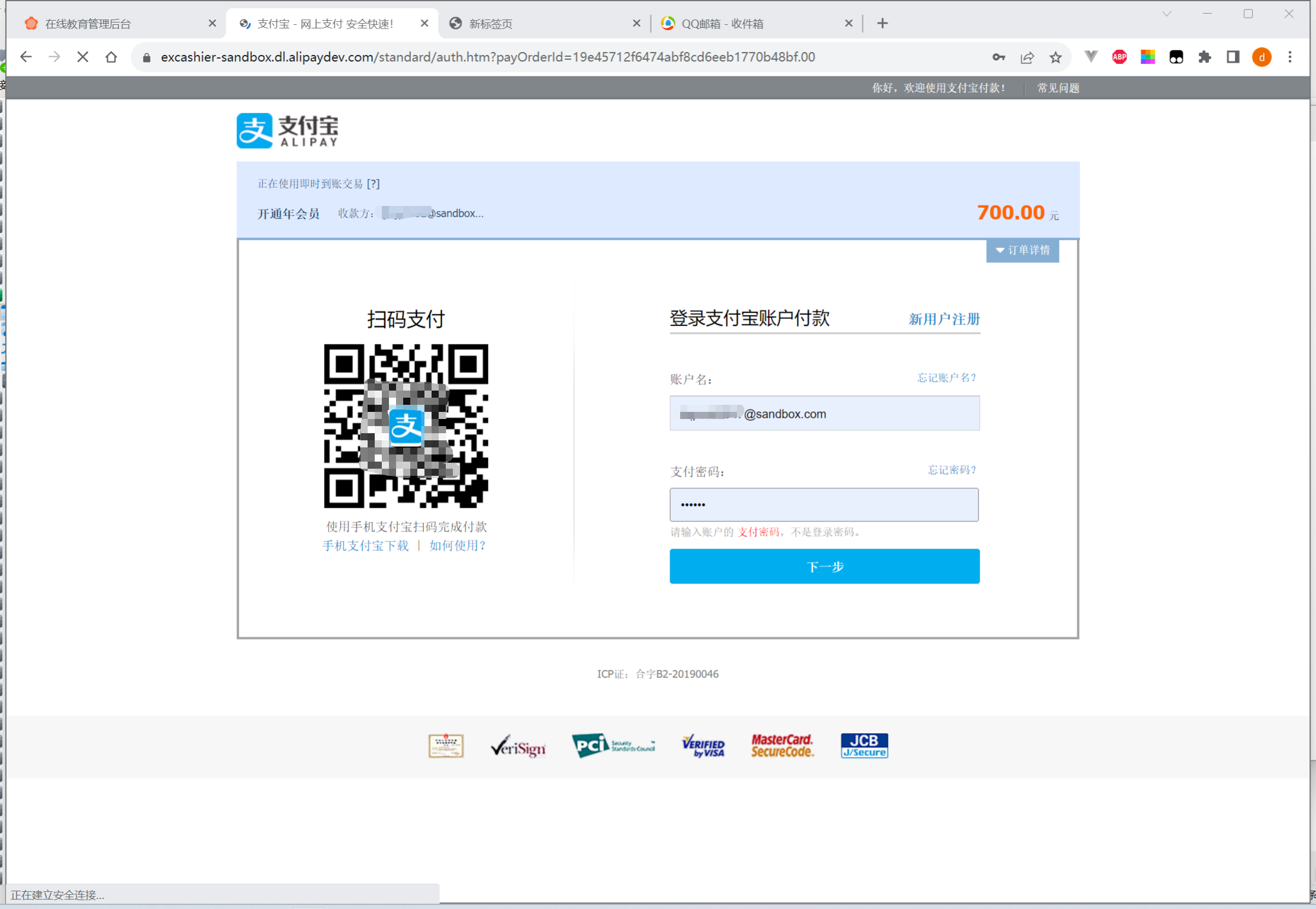This screenshot has height=909, width=1316.
Task: Open the Extensions puzzle piece icon
Action: point(1204,57)
